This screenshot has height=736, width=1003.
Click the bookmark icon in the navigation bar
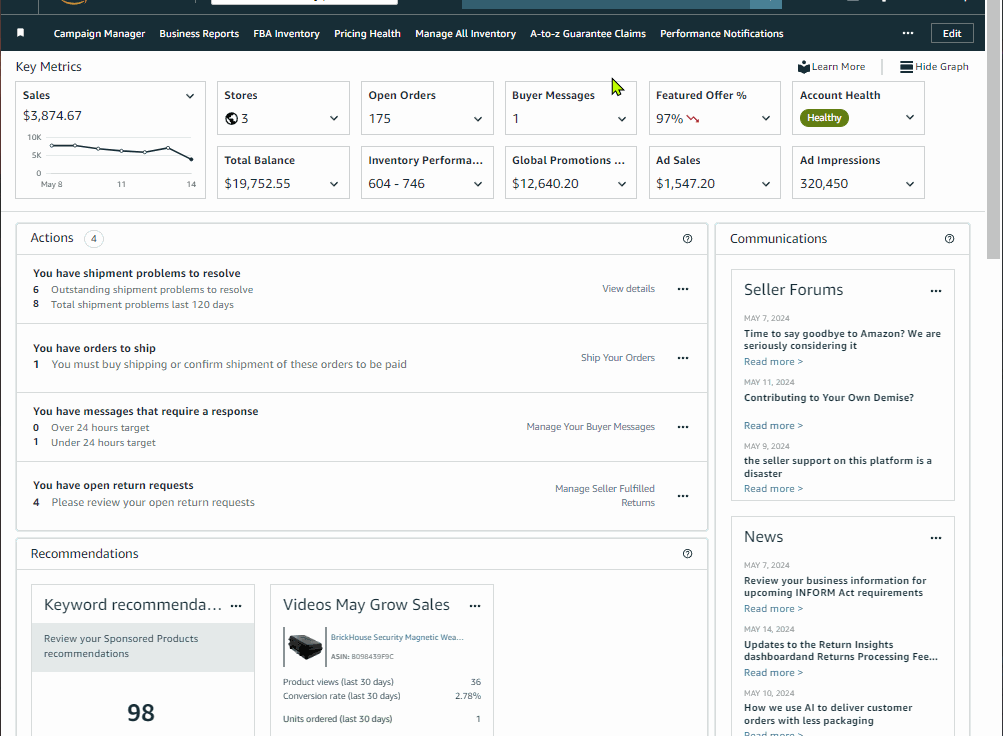pyautogui.click(x=20, y=33)
